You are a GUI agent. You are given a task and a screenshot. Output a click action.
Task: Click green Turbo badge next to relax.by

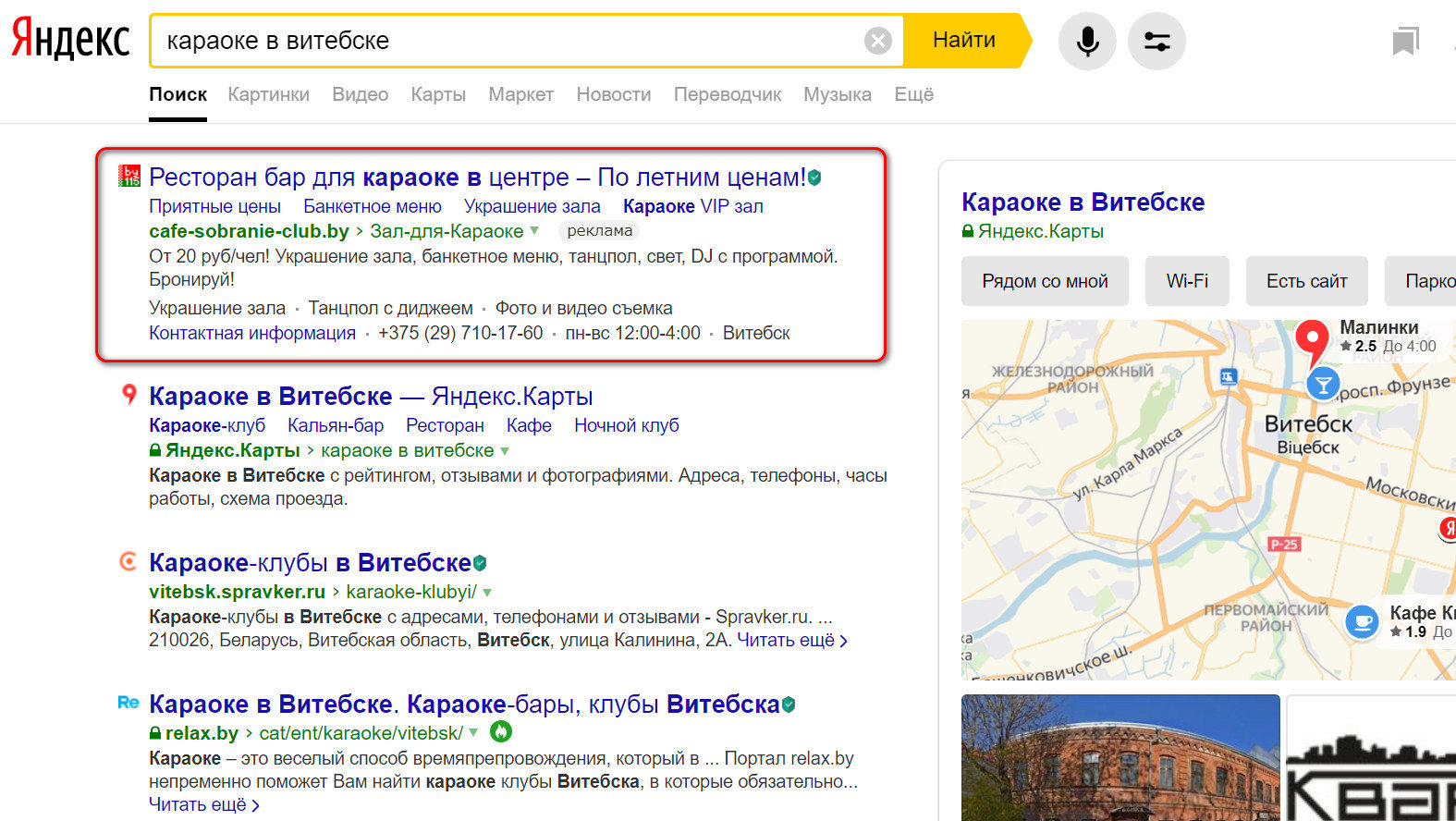tap(501, 732)
